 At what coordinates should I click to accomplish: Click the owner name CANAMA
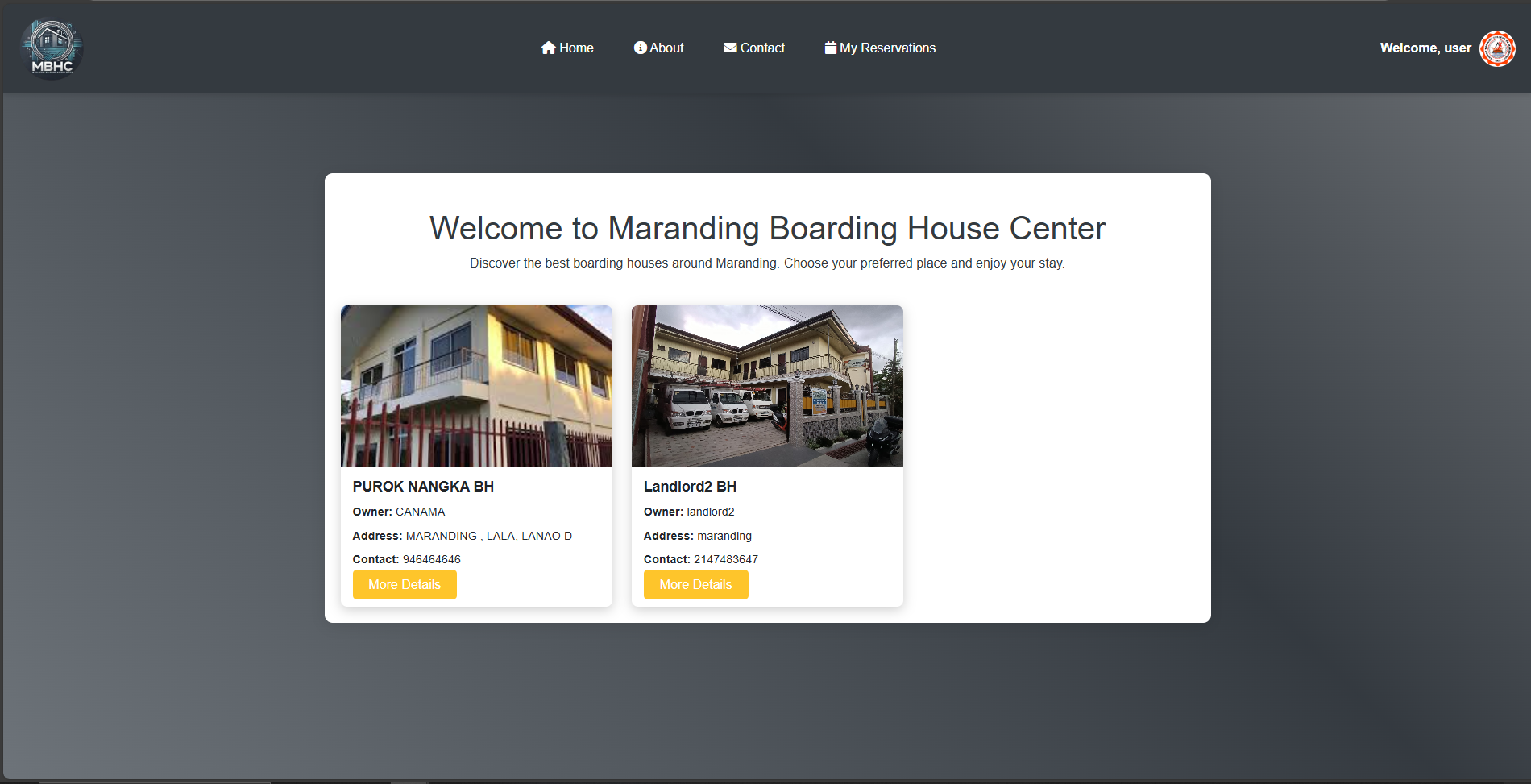[x=420, y=512]
